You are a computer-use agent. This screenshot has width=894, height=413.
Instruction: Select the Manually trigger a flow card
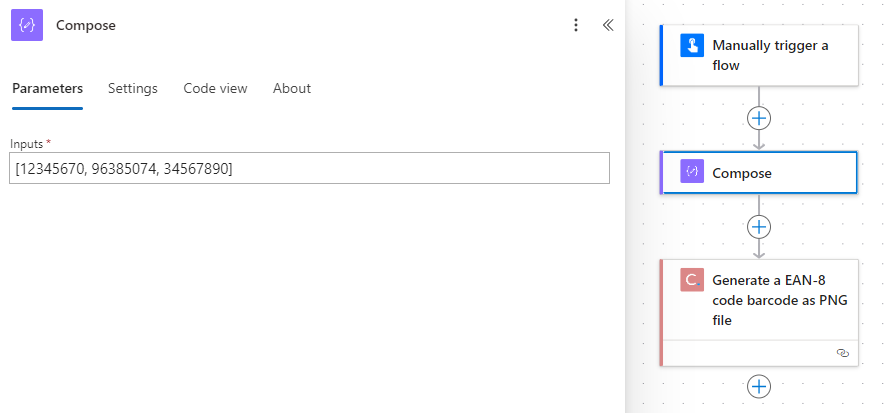(759, 55)
